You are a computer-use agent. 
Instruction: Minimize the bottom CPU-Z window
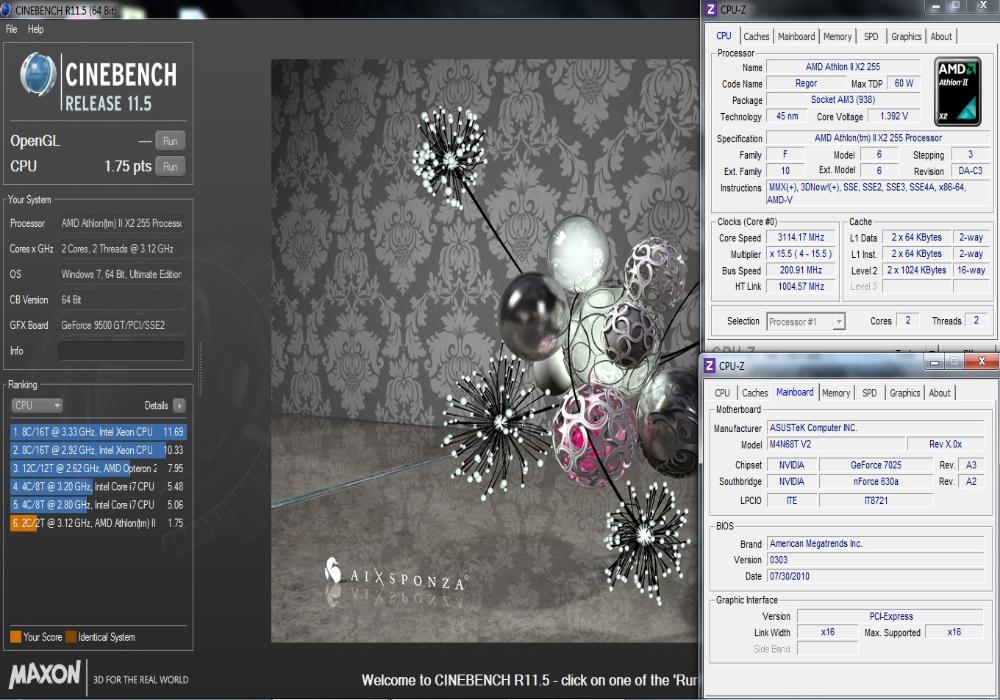(934, 362)
